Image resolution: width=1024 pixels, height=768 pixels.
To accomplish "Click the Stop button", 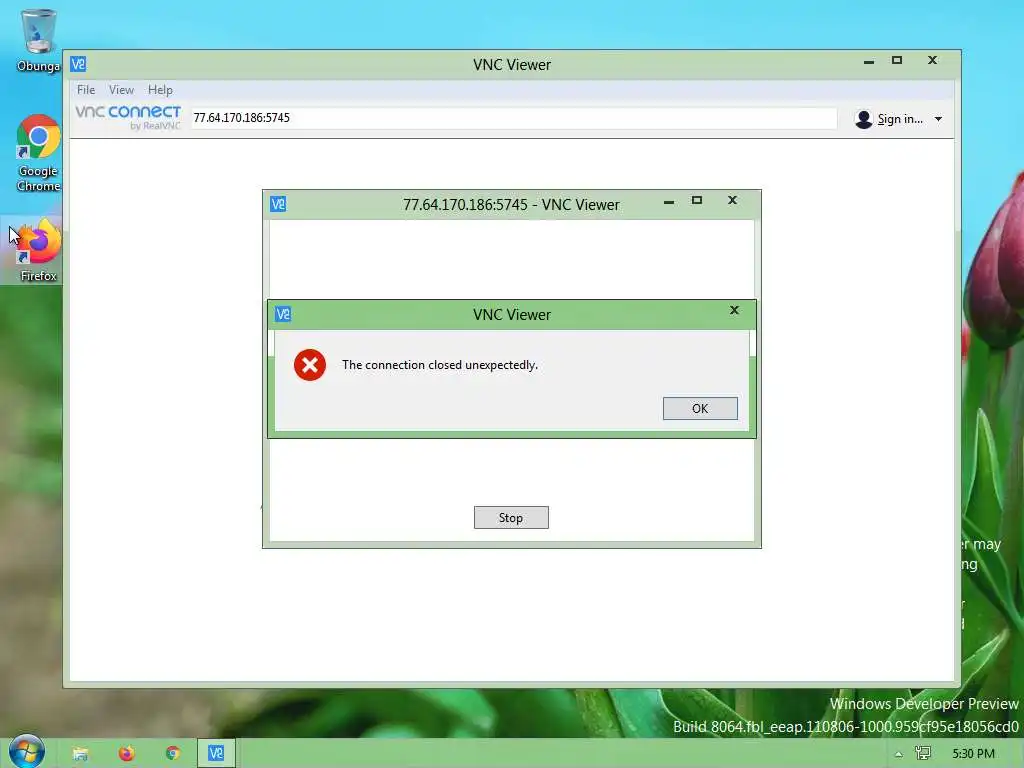I will pos(511,517).
